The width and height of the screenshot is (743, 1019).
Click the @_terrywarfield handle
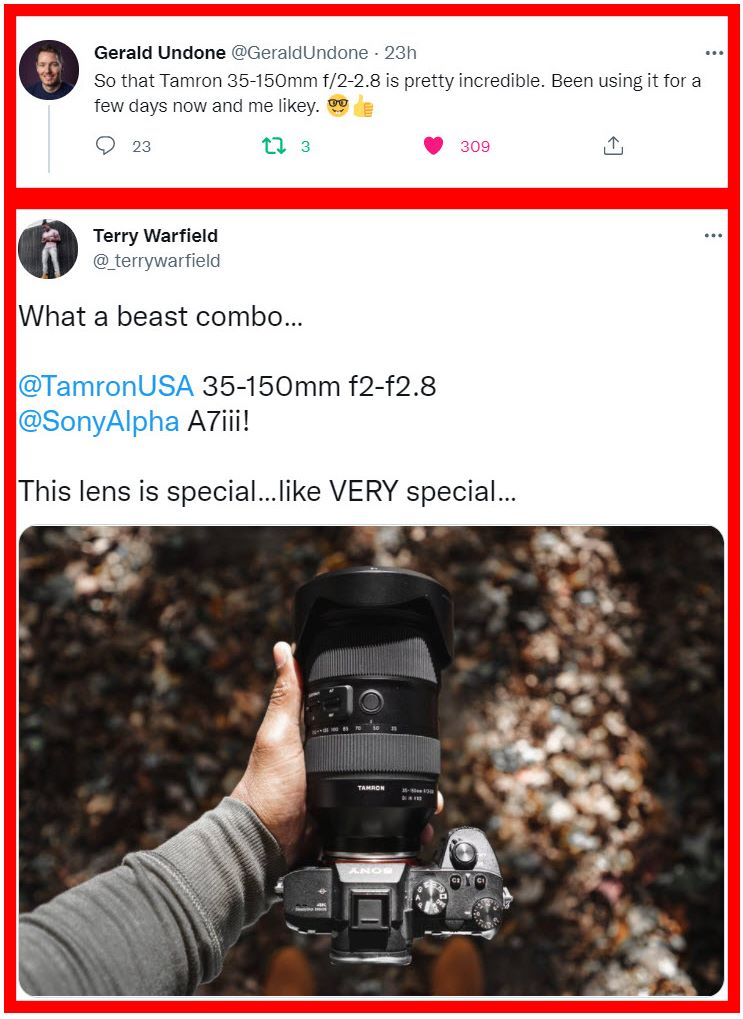click(x=157, y=261)
